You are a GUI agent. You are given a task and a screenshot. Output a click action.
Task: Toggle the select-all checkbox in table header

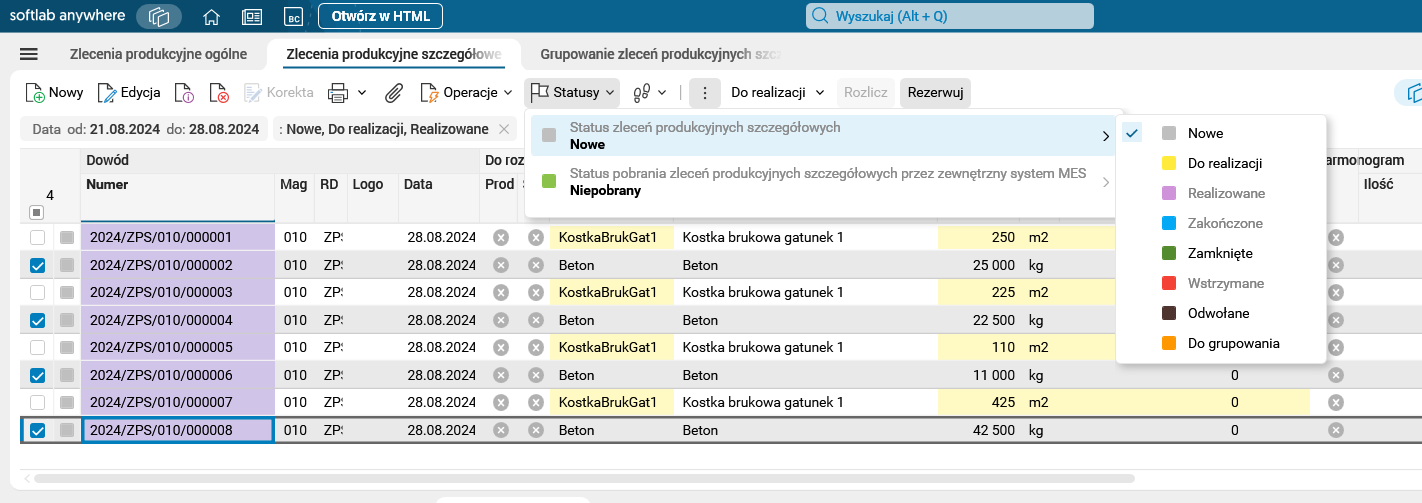tap(37, 212)
